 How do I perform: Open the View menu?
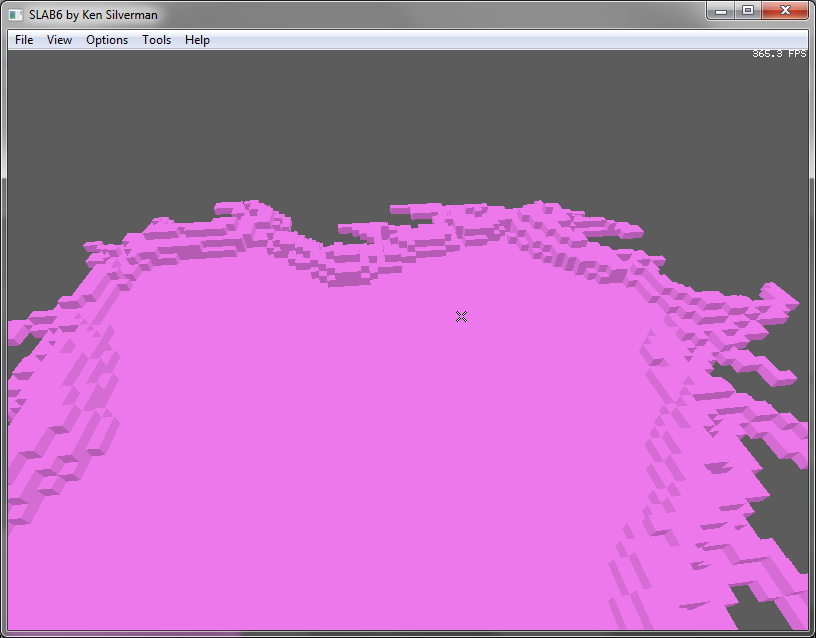[x=59, y=40]
